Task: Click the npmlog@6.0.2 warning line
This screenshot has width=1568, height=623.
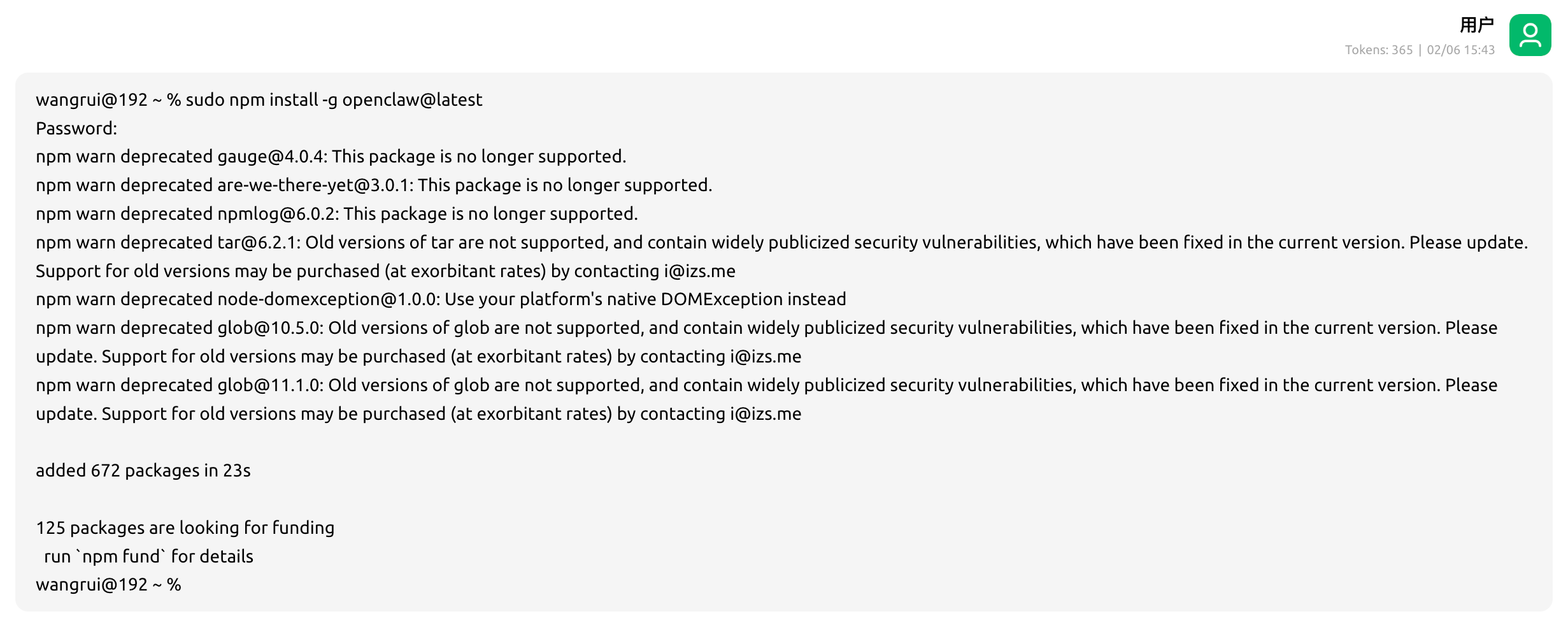Action: [336, 214]
